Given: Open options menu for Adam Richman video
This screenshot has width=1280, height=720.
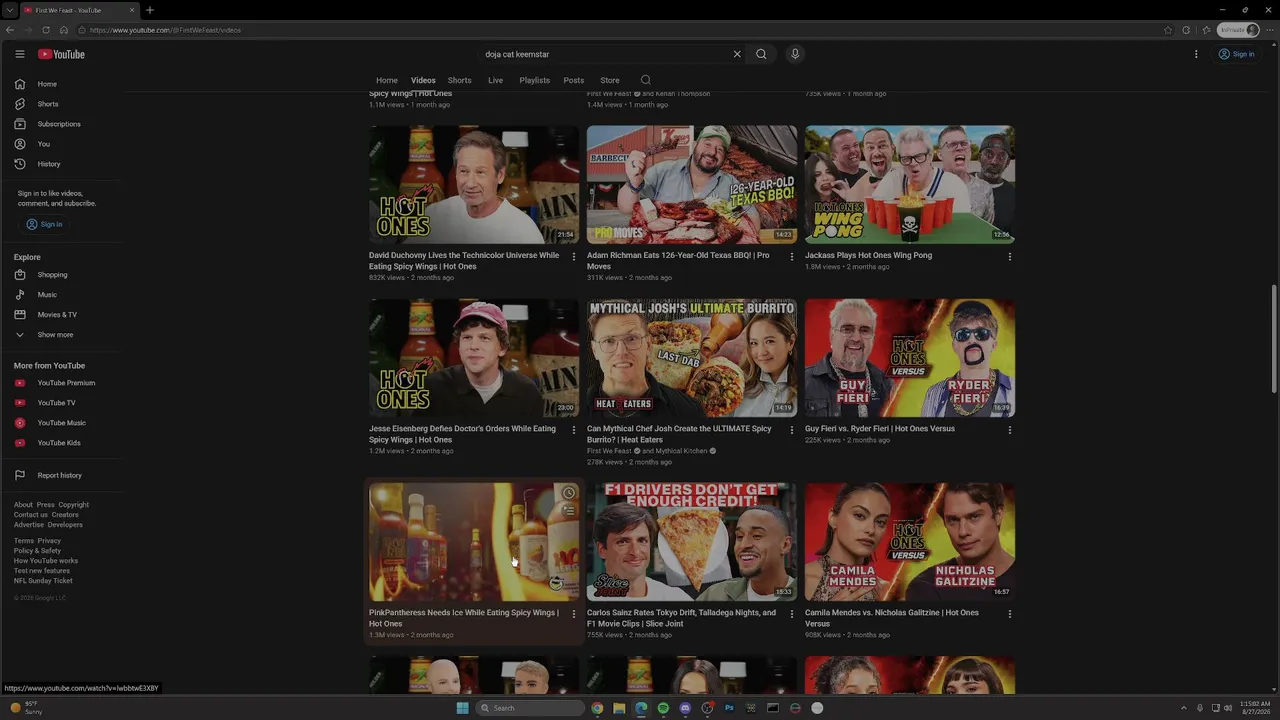Looking at the screenshot, I should [x=792, y=256].
